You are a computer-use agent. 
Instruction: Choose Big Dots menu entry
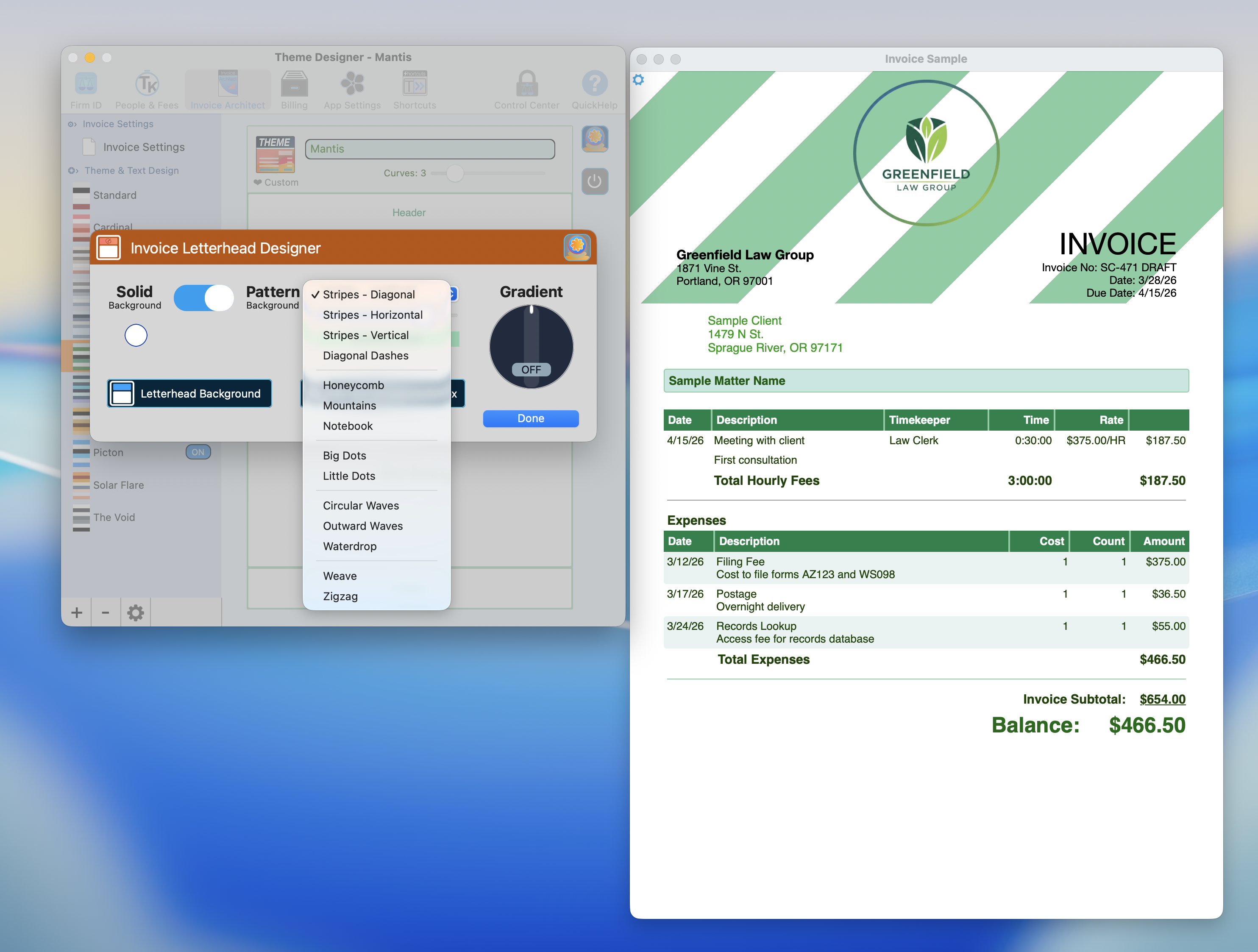coord(344,456)
